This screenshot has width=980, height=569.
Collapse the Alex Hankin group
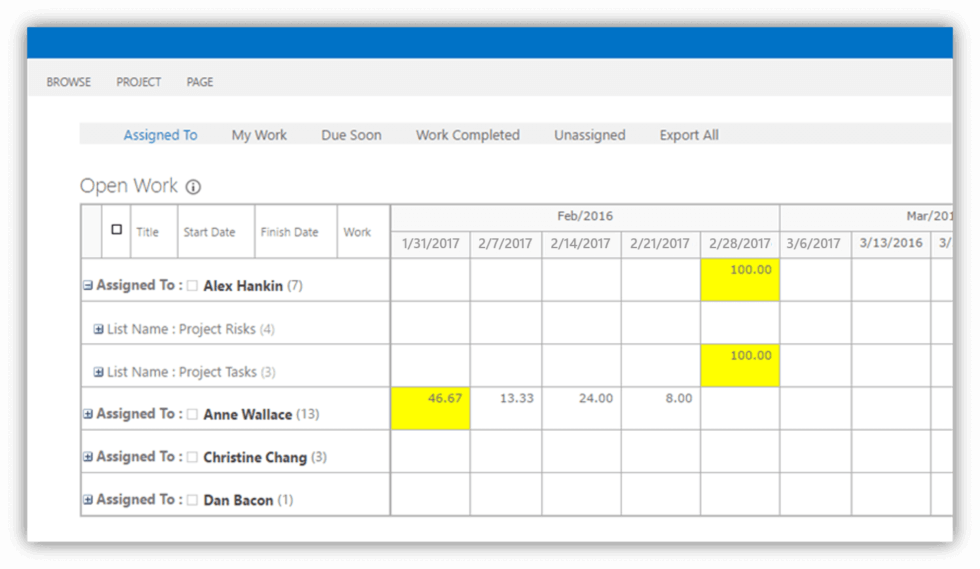(x=88, y=286)
